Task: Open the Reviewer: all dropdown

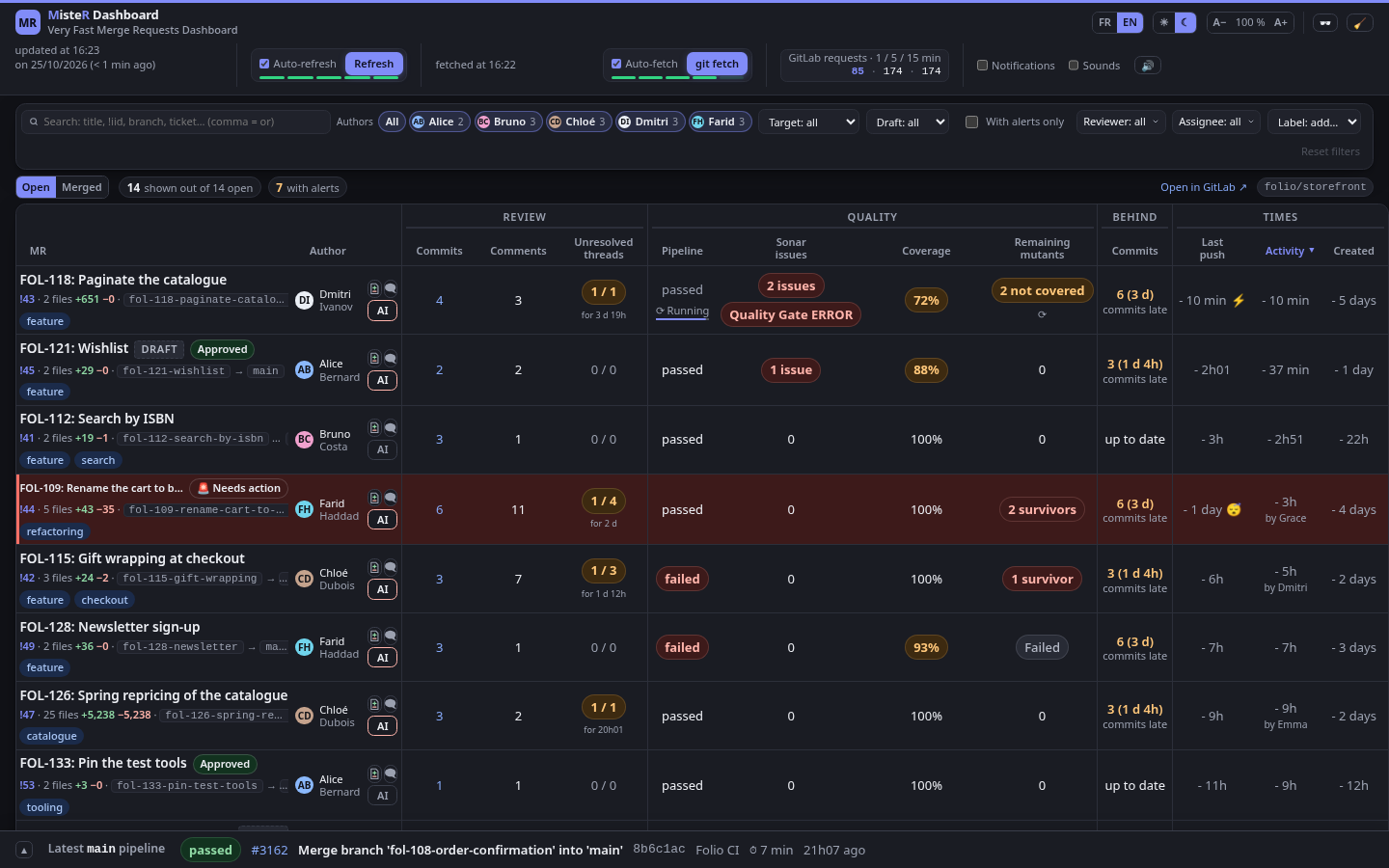Action: 1121,122
